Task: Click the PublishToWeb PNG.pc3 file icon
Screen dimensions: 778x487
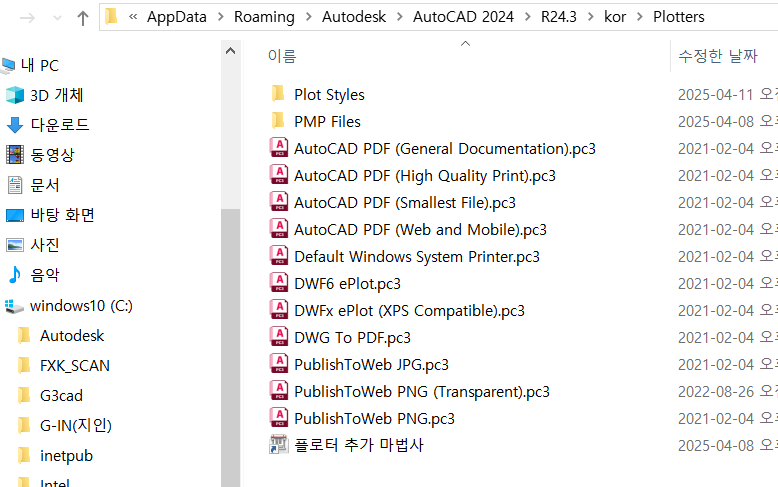Action: 279,418
